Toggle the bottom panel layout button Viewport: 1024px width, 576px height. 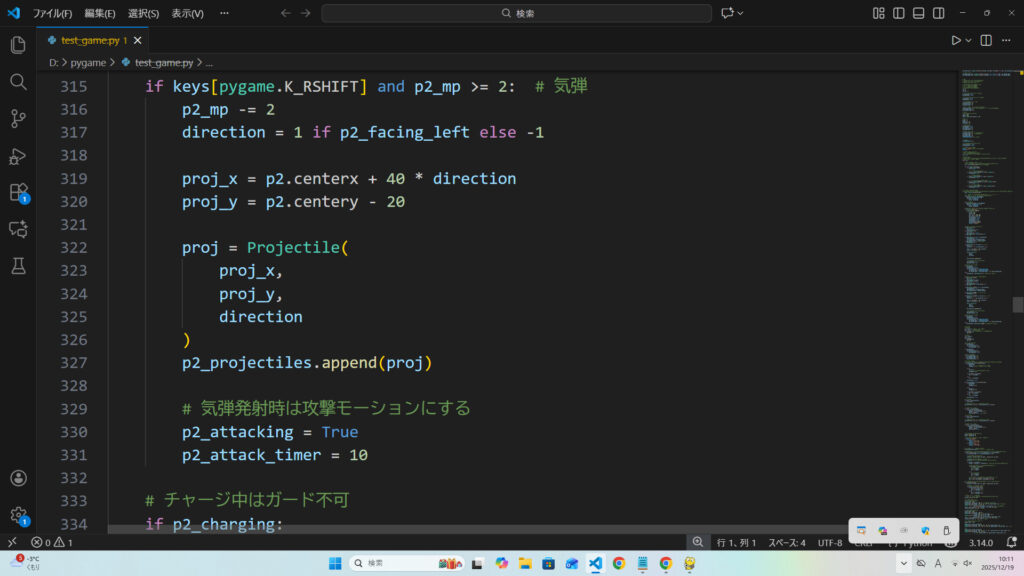(918, 13)
